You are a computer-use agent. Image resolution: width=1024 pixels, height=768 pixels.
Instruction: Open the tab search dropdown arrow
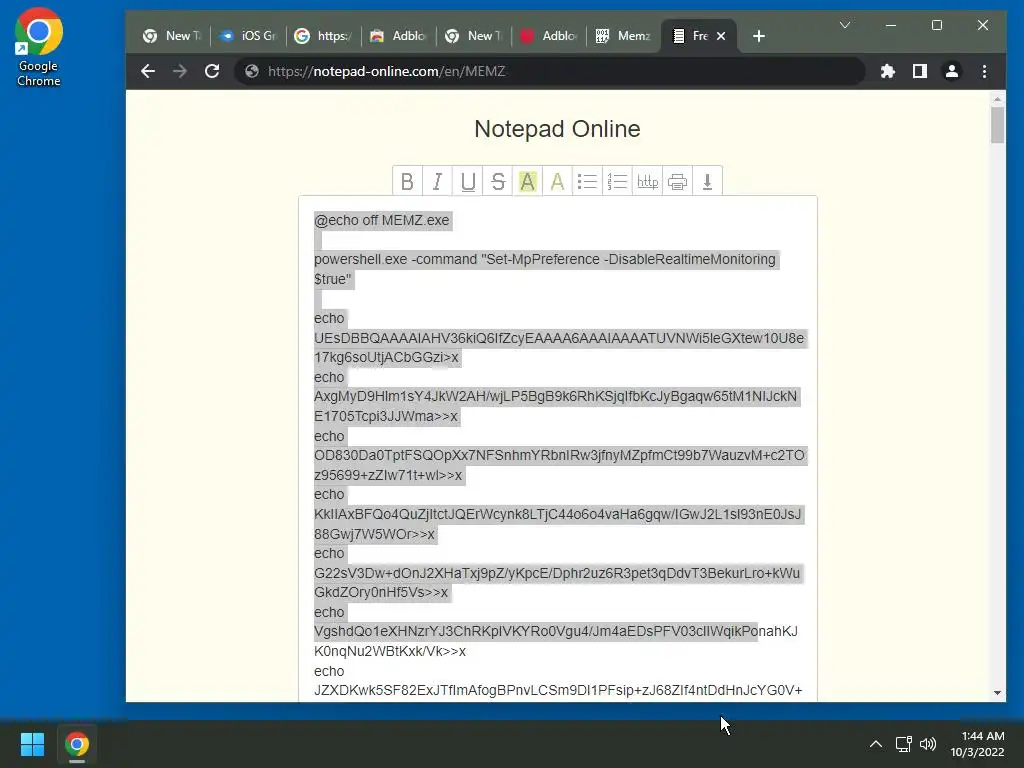[844, 25]
